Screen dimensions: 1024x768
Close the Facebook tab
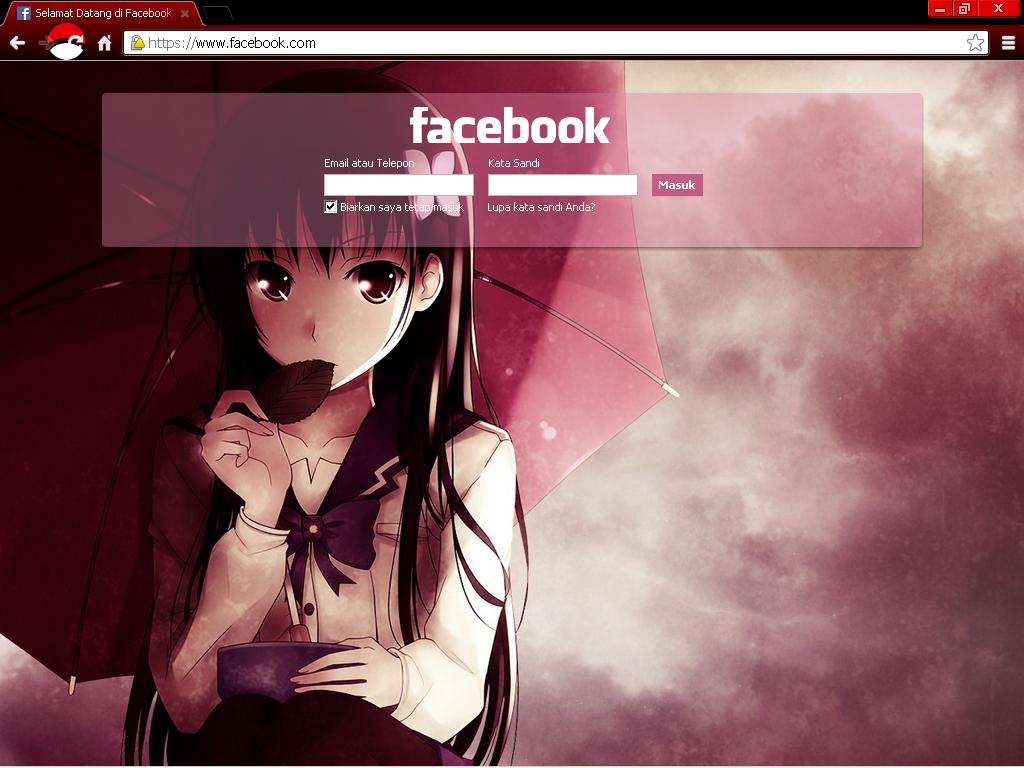coord(185,13)
